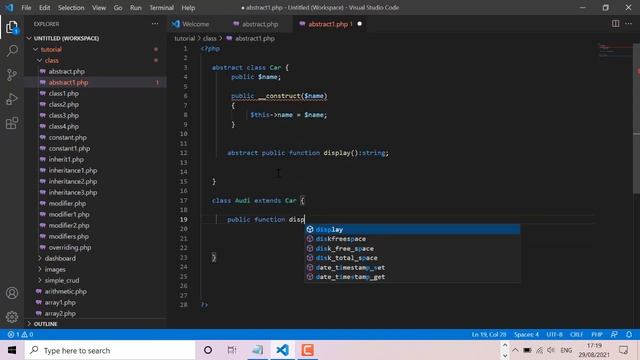Click Ln 19, Col 28 status entry
Screen dimensions: 640x360
[489, 334]
